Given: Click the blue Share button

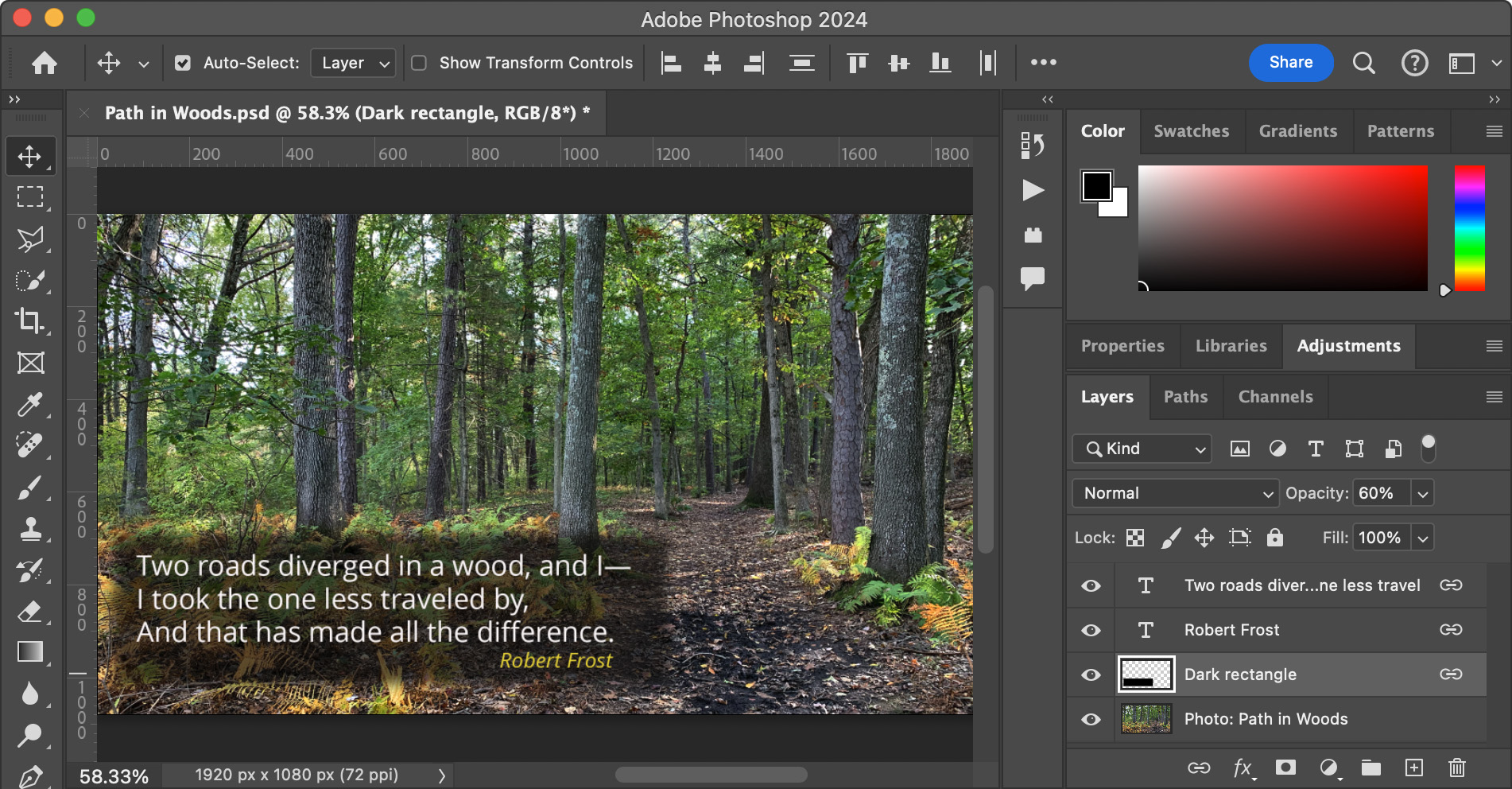Looking at the screenshot, I should point(1290,63).
